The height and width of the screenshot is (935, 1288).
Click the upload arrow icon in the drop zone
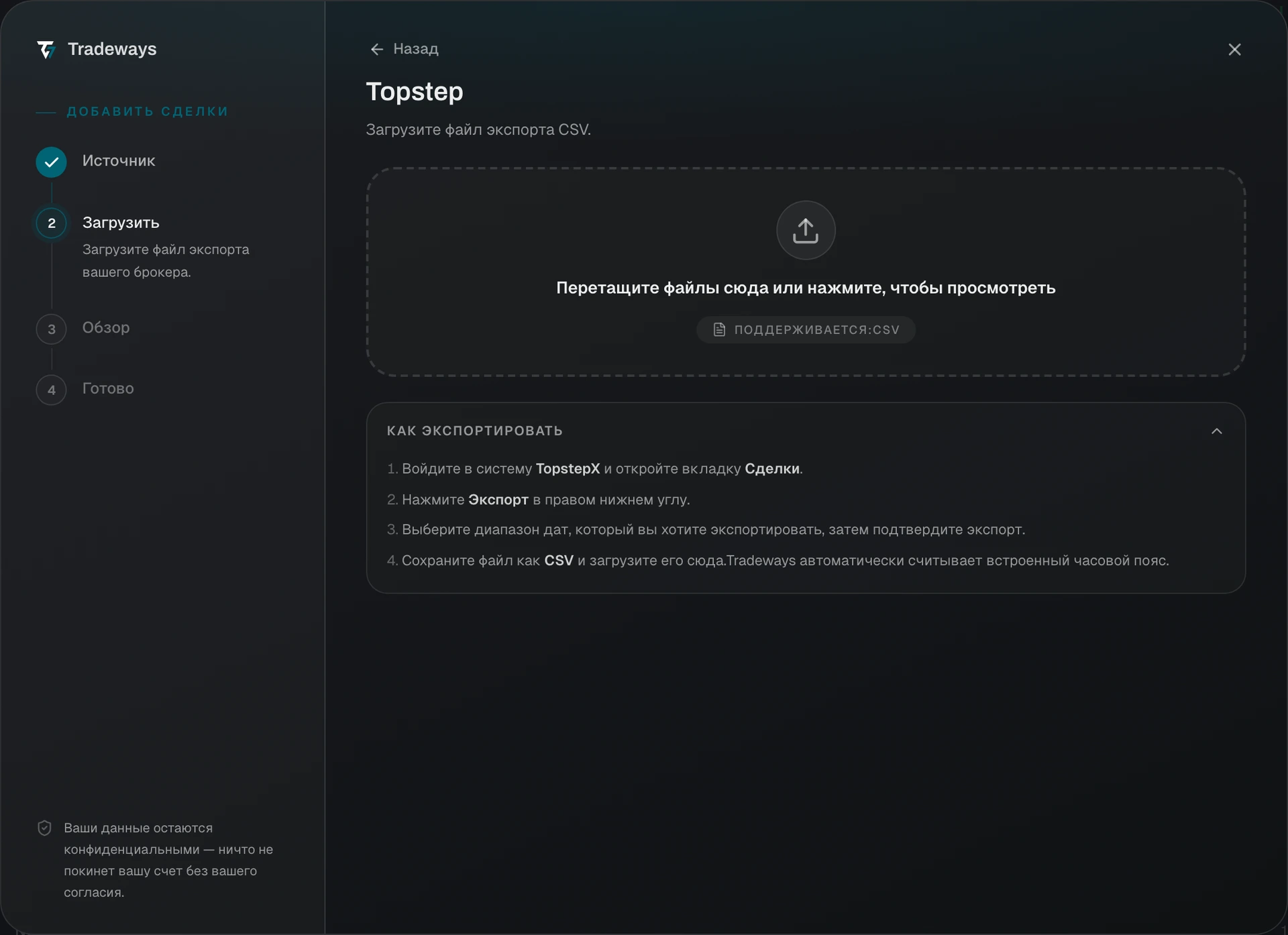(x=806, y=230)
